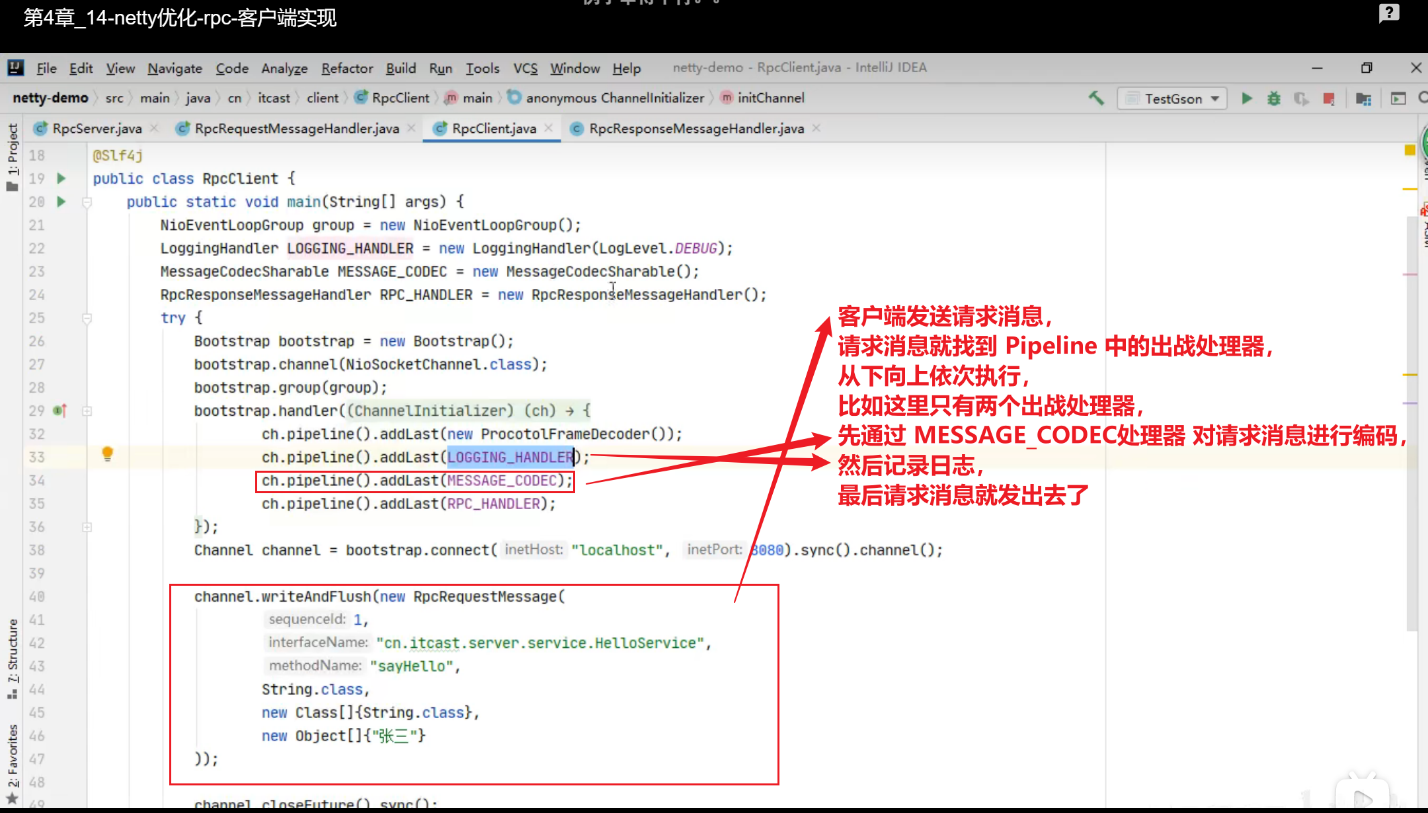Viewport: 1428px width, 813px height.
Task: Open the 1: Project tool window
Action: pos(13,158)
